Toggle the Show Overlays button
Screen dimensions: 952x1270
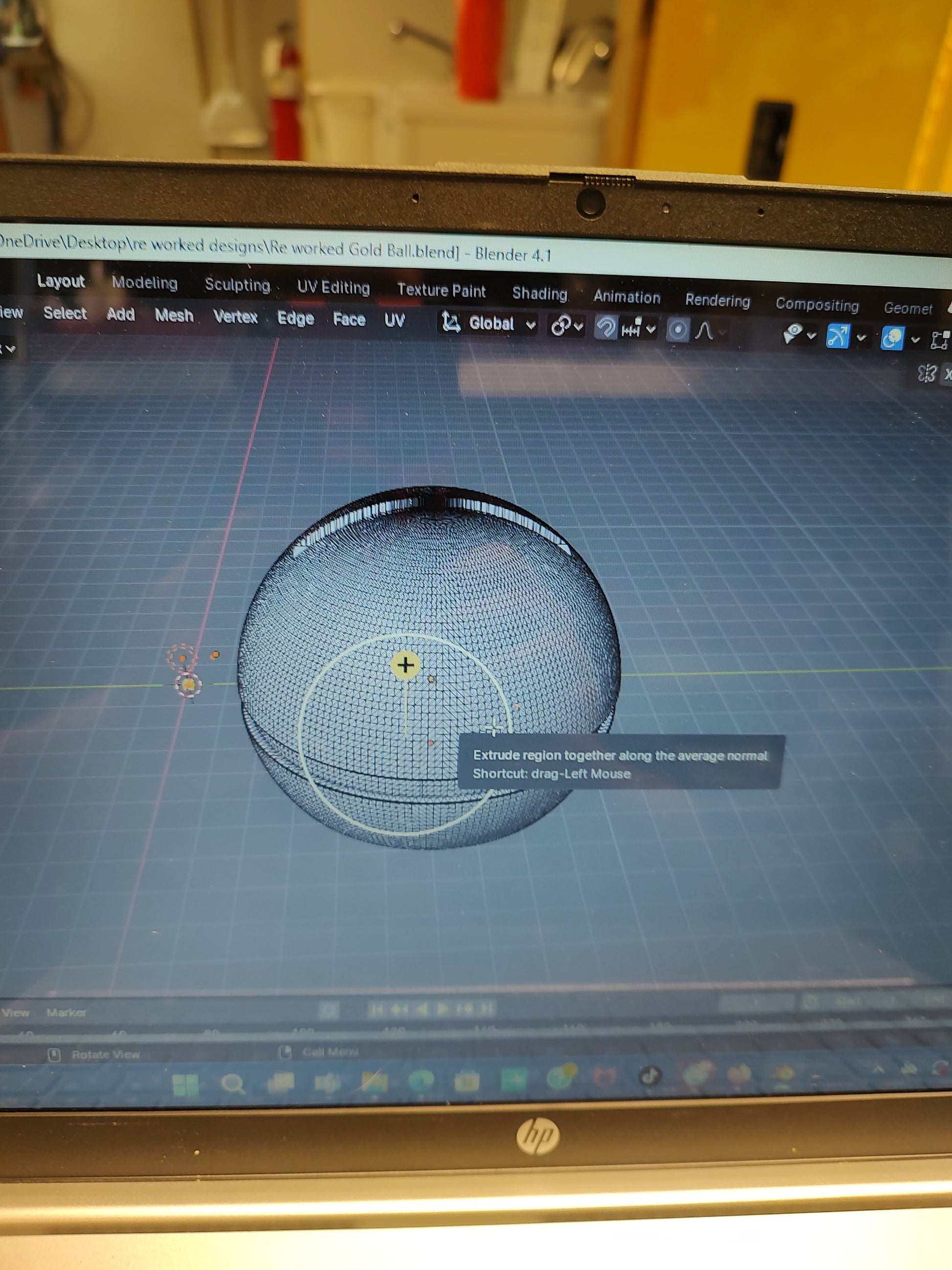892,338
